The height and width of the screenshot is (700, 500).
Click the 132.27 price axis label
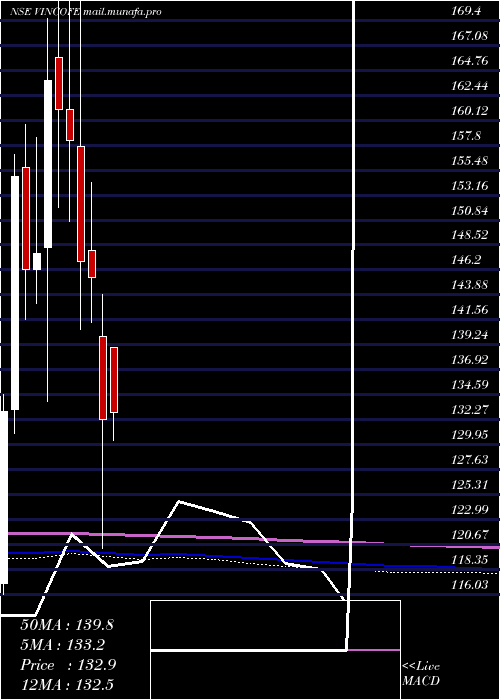(x=470, y=410)
